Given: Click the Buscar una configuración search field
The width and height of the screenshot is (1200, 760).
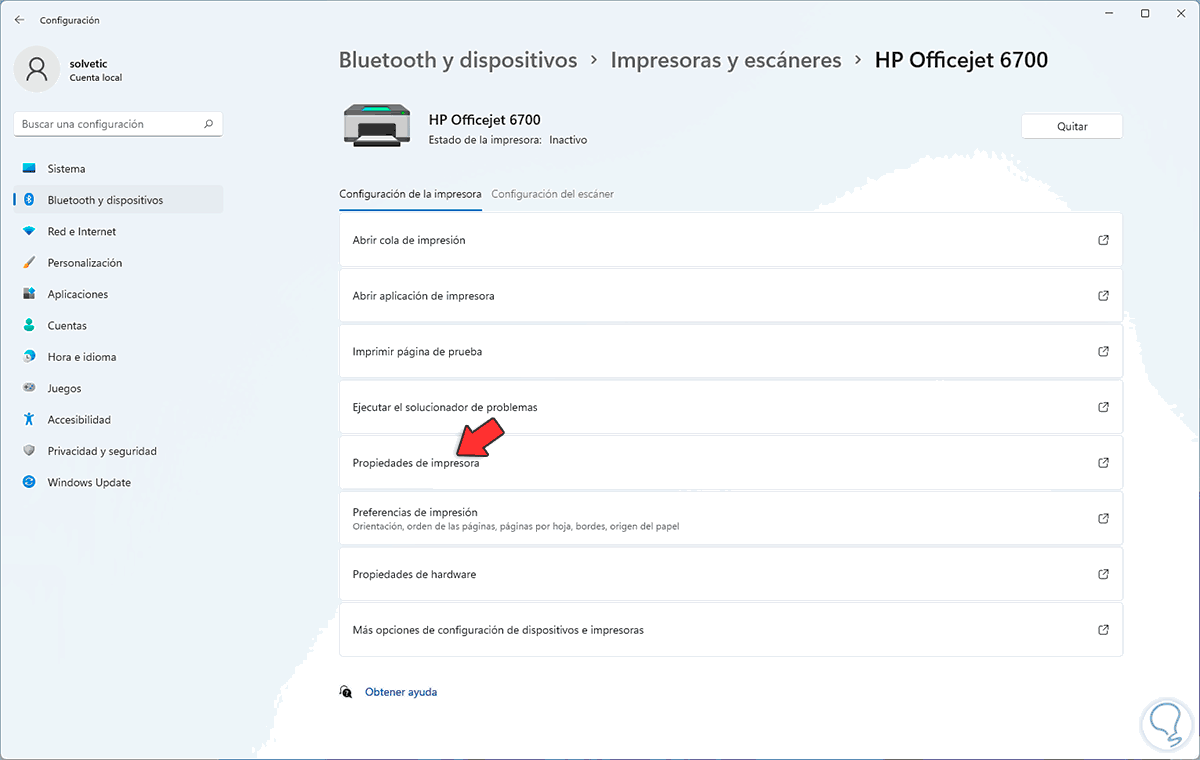Looking at the screenshot, I should point(118,124).
